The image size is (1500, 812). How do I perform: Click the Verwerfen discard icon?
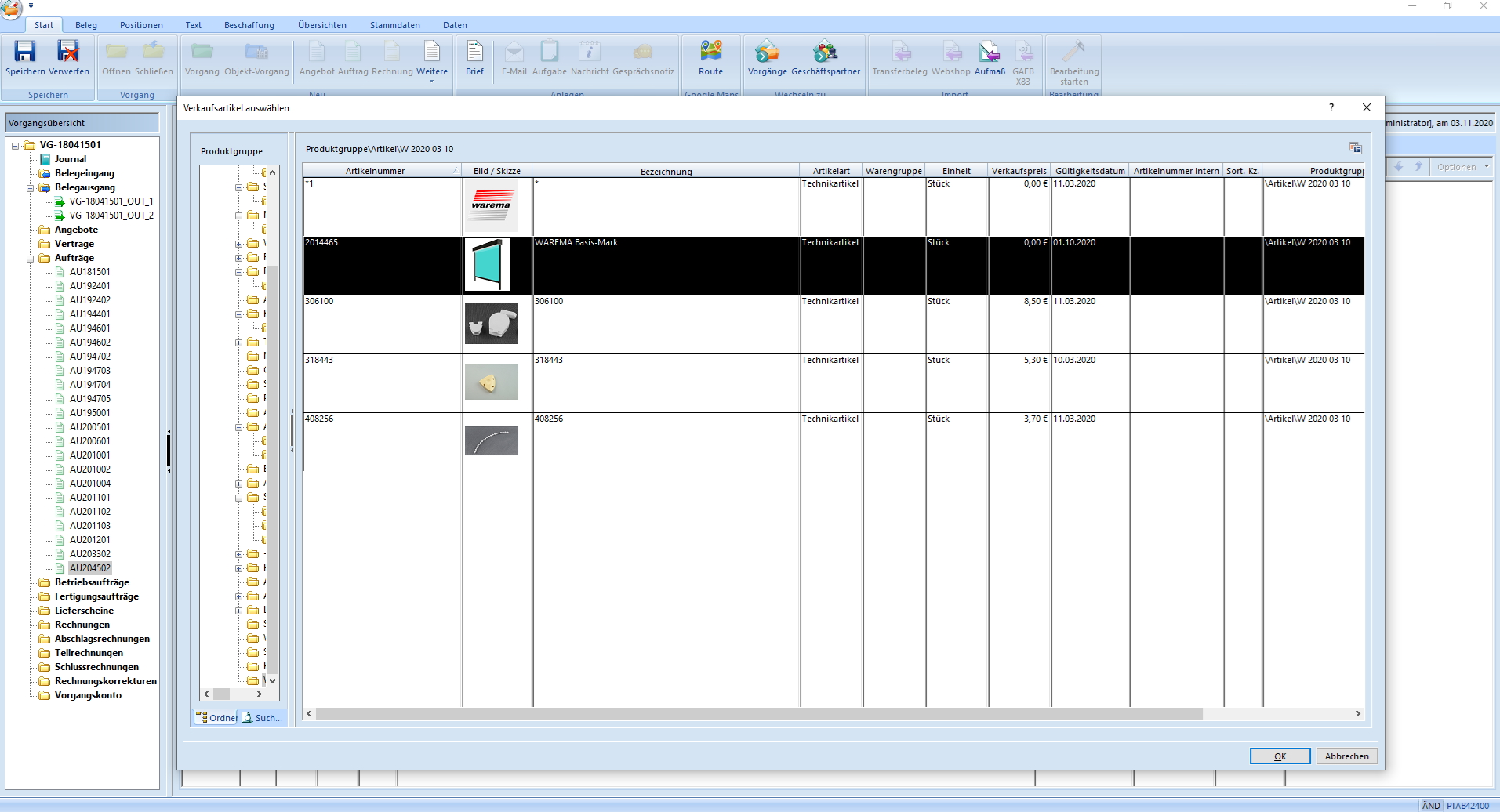[68, 52]
